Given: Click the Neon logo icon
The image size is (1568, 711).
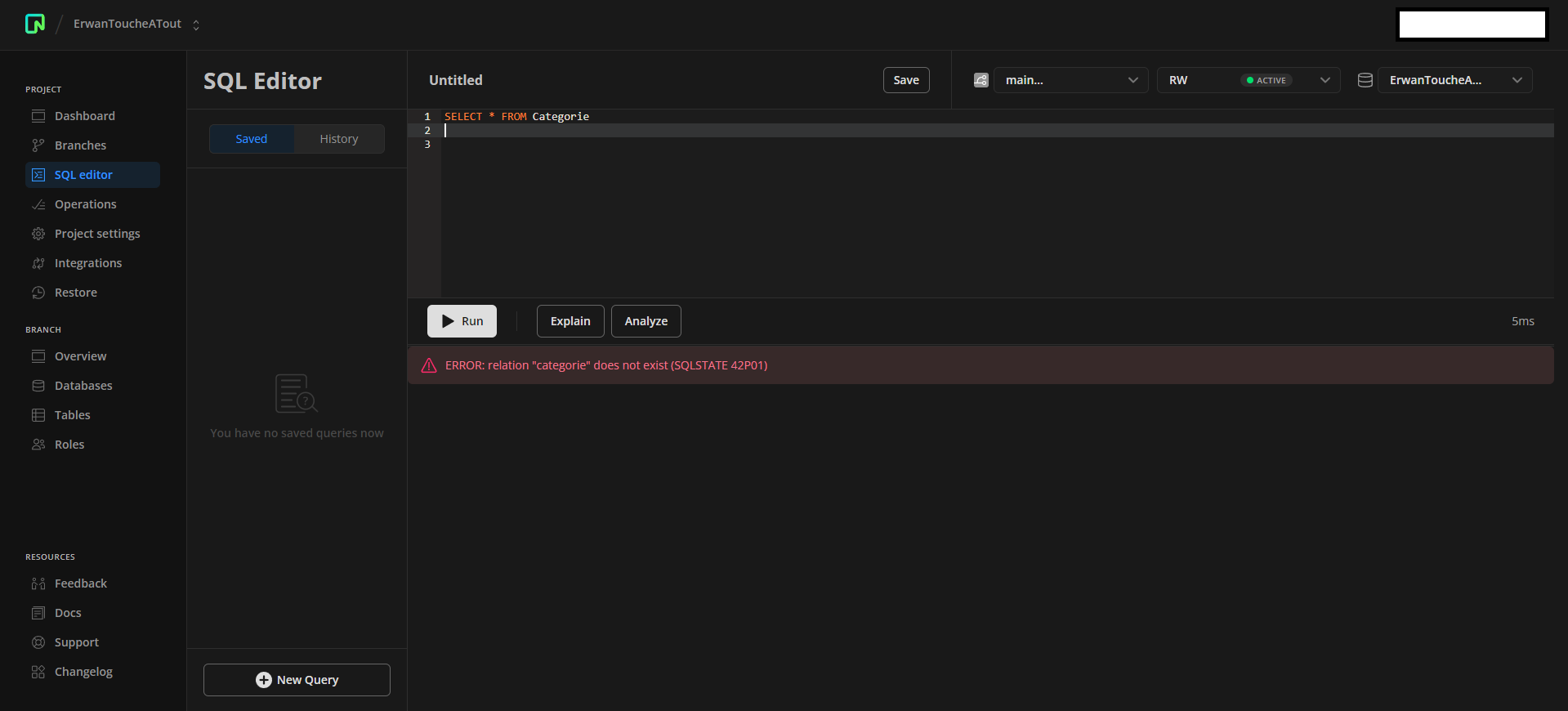Looking at the screenshot, I should click(x=35, y=24).
